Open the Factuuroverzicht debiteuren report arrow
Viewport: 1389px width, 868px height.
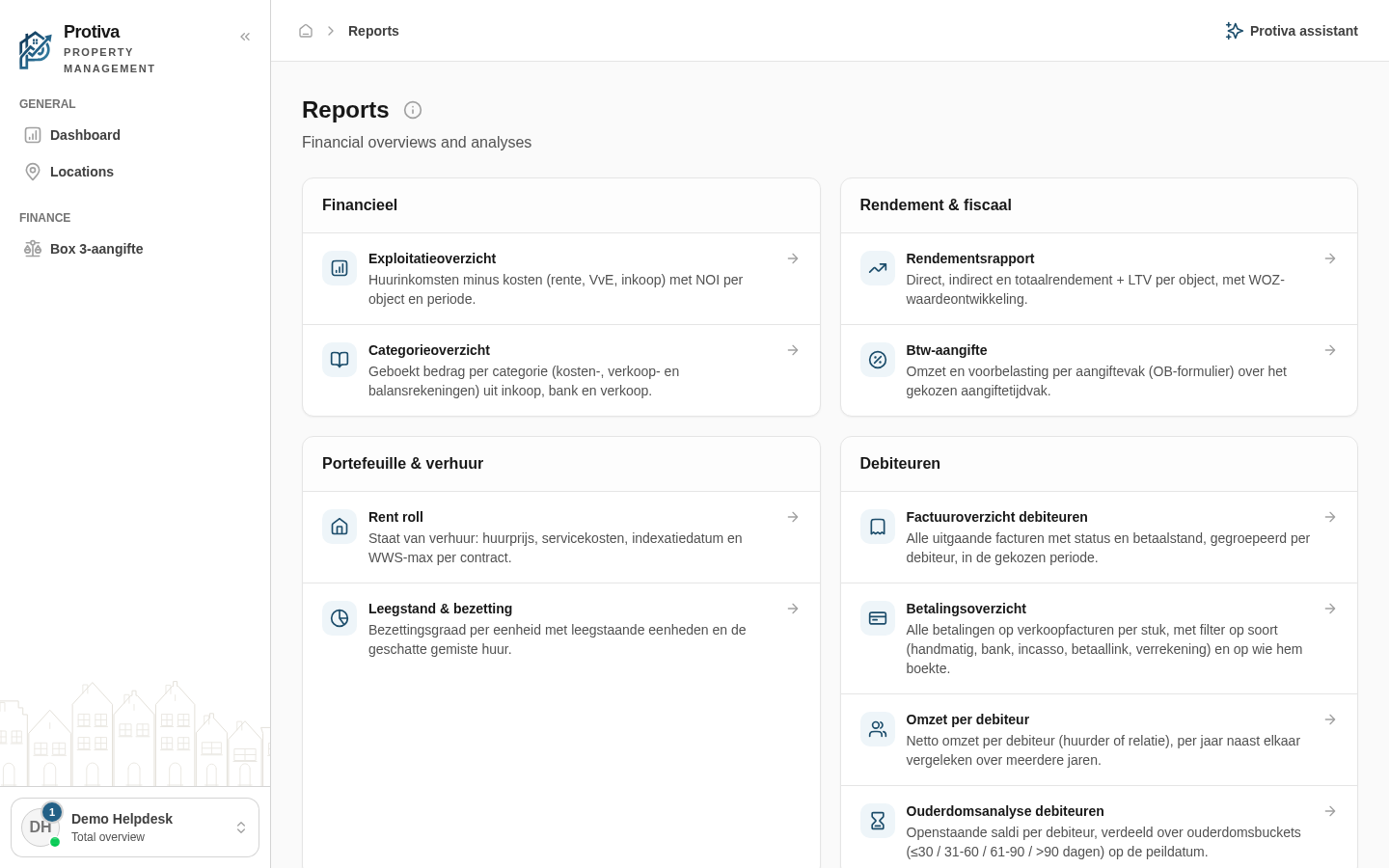1330,517
